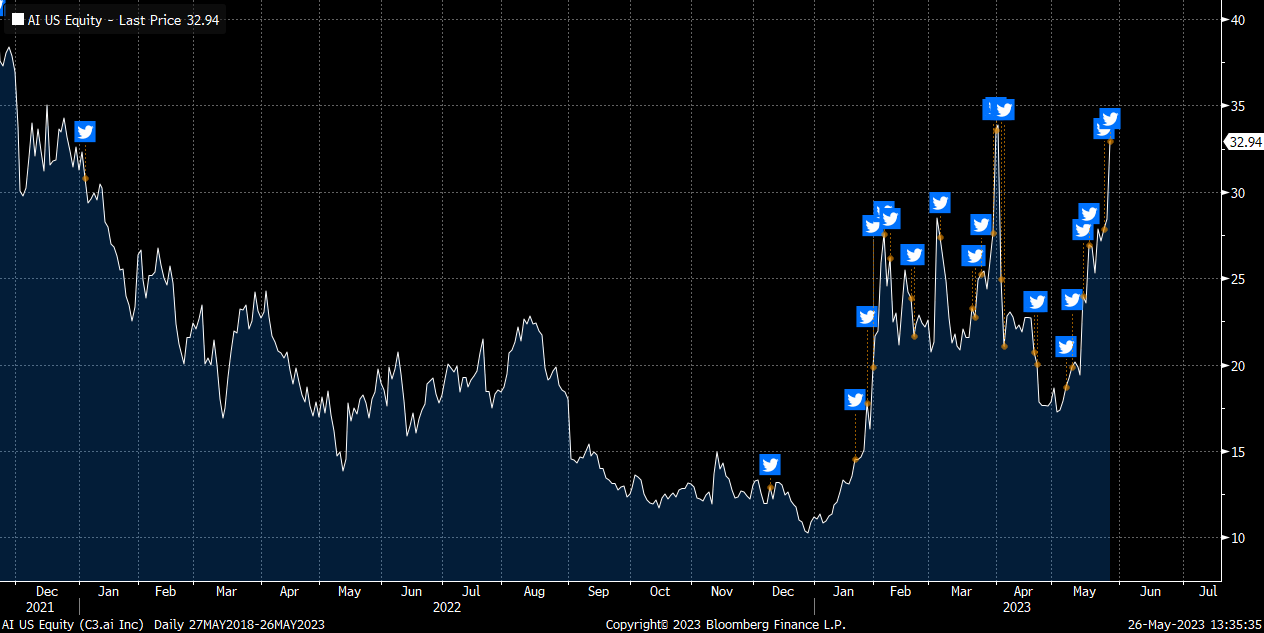
Task: Open the Twitter marker in December 2022
Action: (770, 464)
